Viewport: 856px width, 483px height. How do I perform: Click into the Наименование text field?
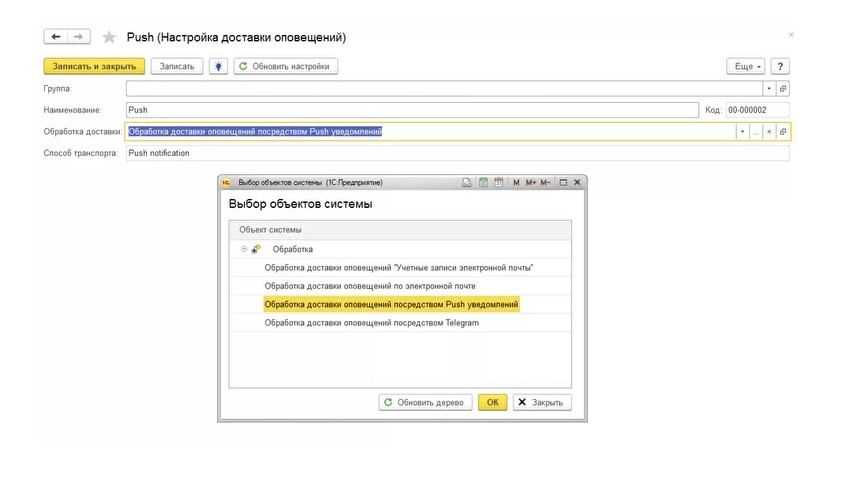411,110
